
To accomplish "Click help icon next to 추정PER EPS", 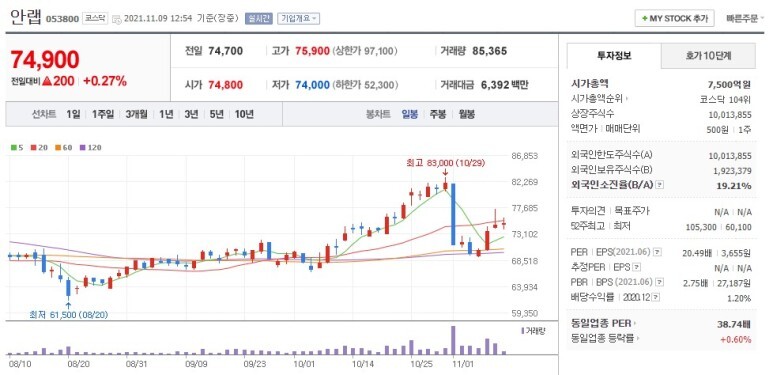I will pyautogui.click(x=636, y=268).
